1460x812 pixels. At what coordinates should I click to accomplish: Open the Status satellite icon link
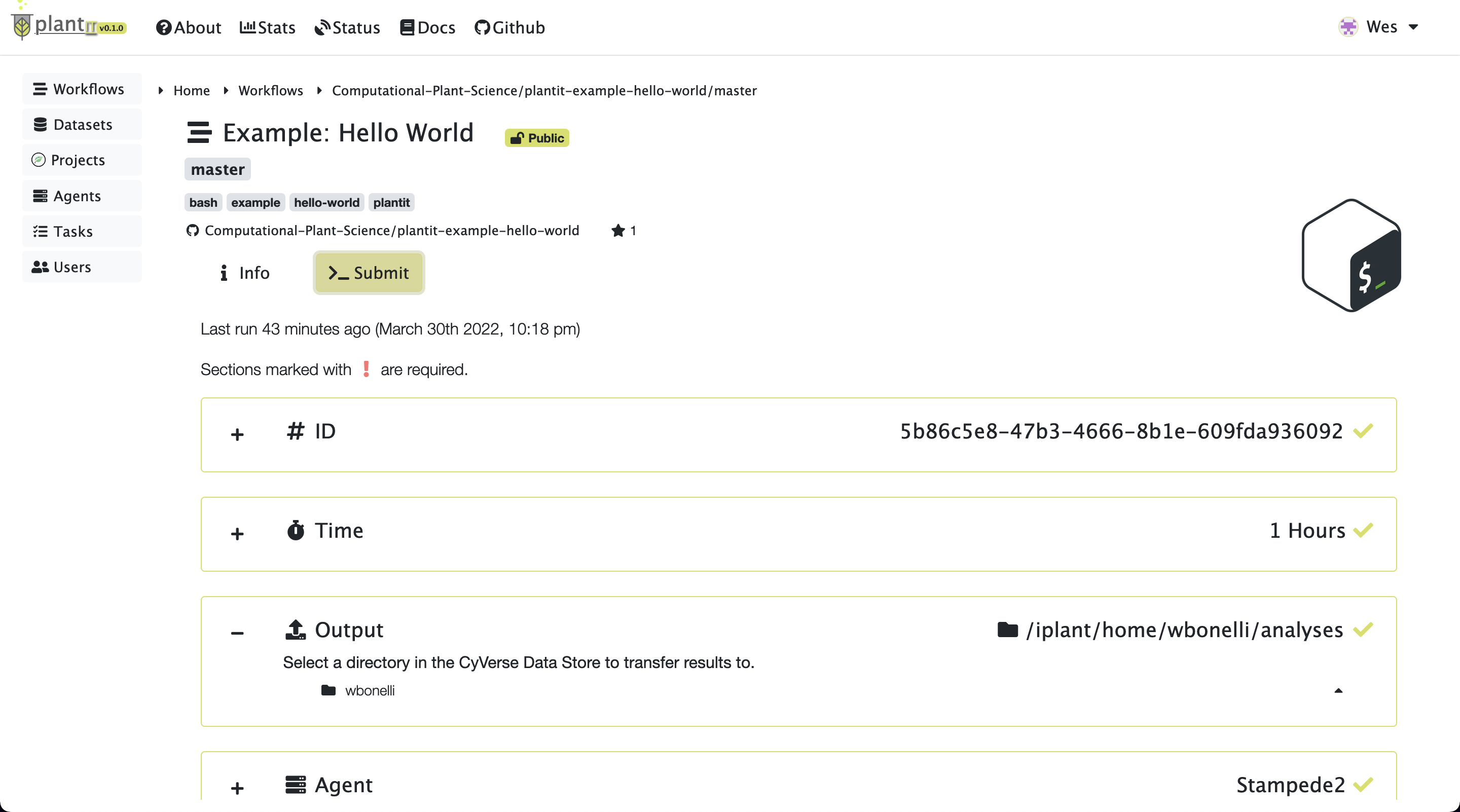tap(322, 27)
